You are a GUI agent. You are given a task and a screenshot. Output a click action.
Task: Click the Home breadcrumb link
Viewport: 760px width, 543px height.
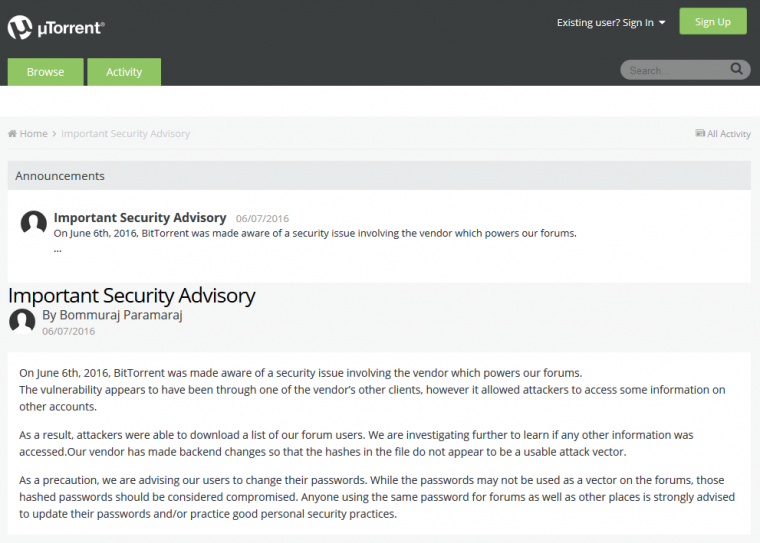33,133
